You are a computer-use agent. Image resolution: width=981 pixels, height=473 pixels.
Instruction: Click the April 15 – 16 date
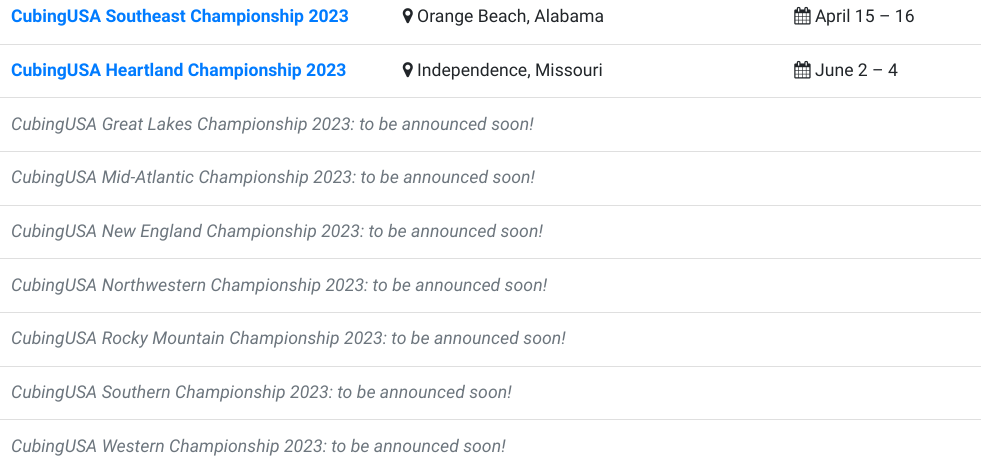pyautogui.click(x=864, y=16)
